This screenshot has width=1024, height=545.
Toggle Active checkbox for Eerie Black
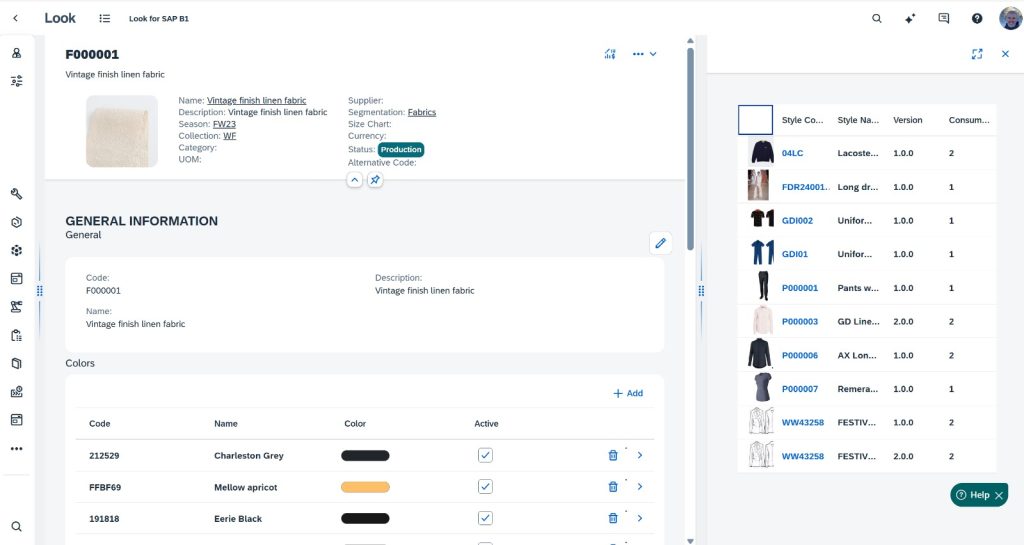click(x=485, y=518)
